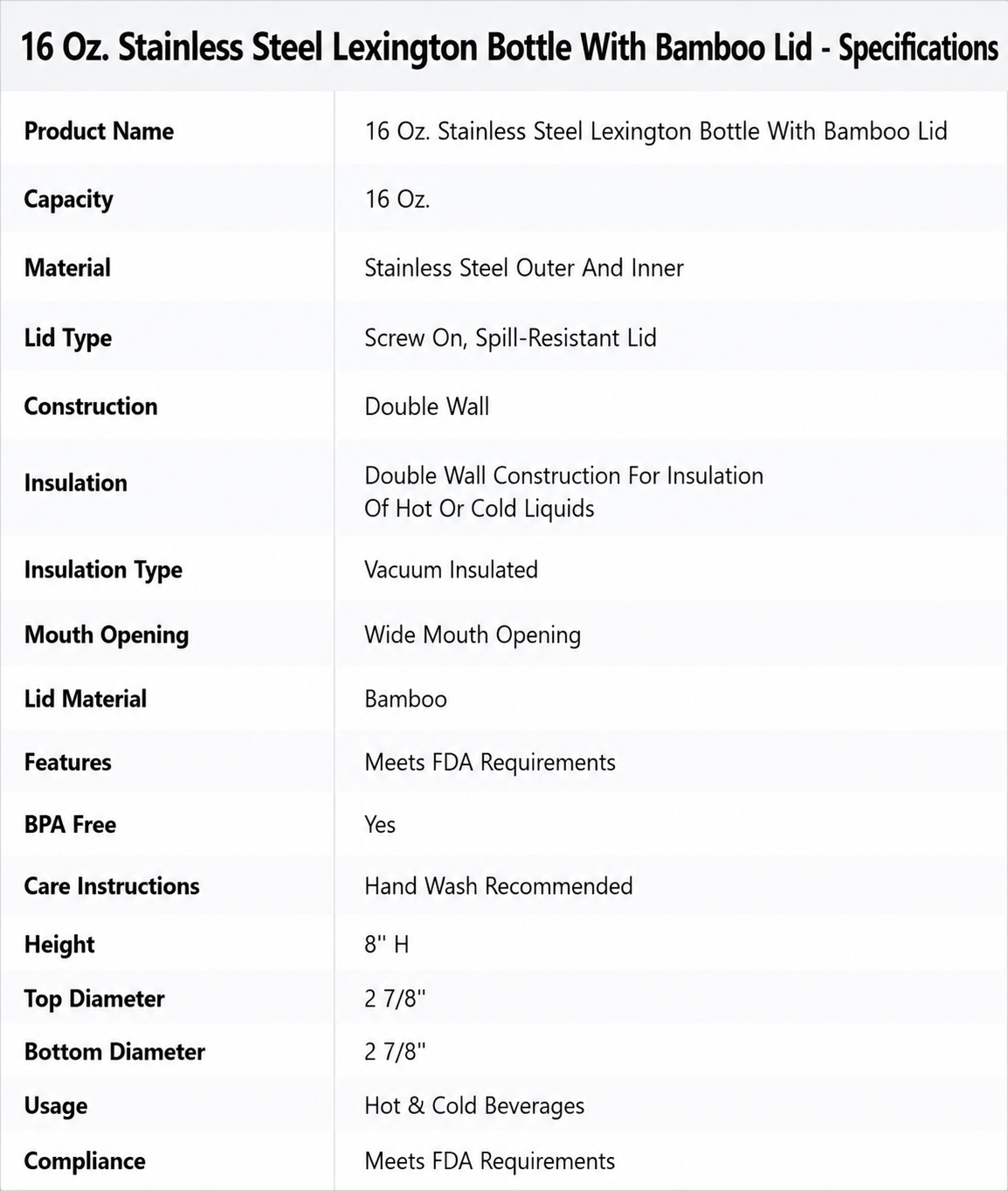Select the Lid Material value Bamboo
The height and width of the screenshot is (1191, 1008).
(x=405, y=699)
